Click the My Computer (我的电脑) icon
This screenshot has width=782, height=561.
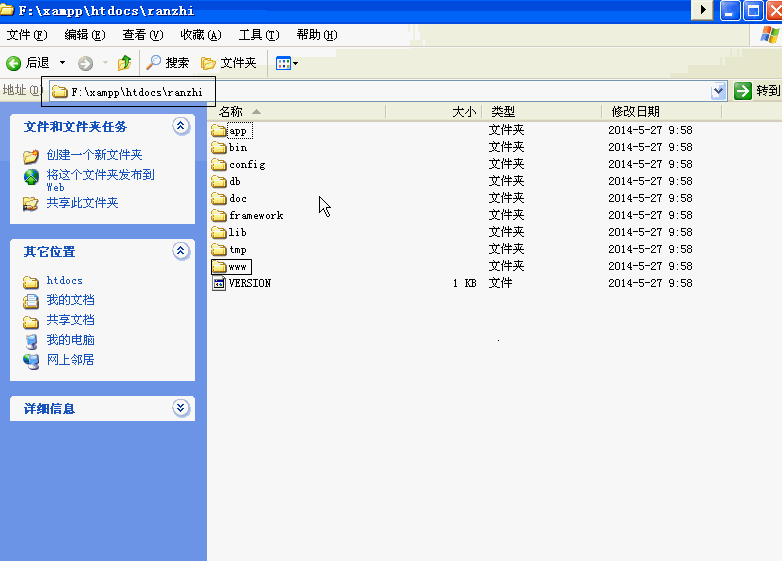click(x=31, y=341)
